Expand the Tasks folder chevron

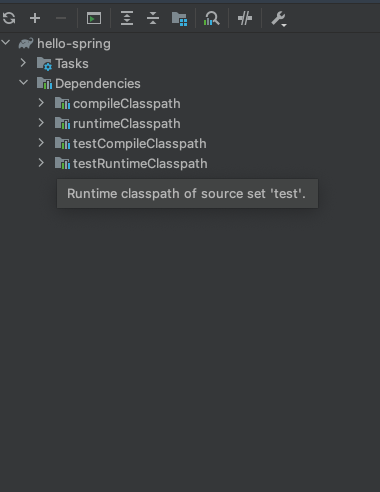click(x=23, y=63)
